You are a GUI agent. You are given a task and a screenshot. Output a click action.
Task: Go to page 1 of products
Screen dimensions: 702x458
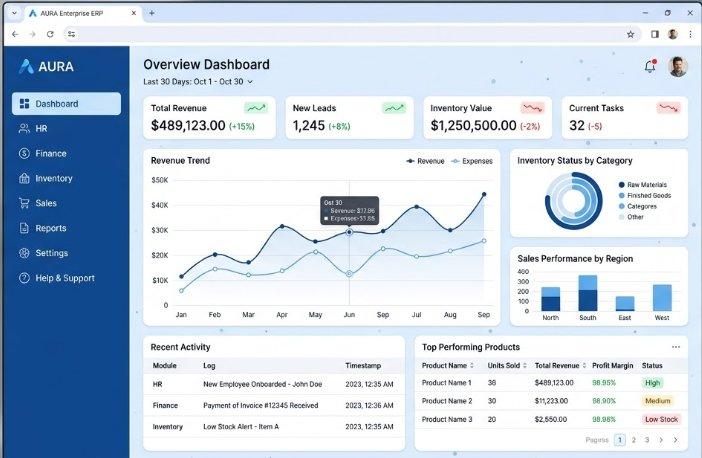click(620, 440)
